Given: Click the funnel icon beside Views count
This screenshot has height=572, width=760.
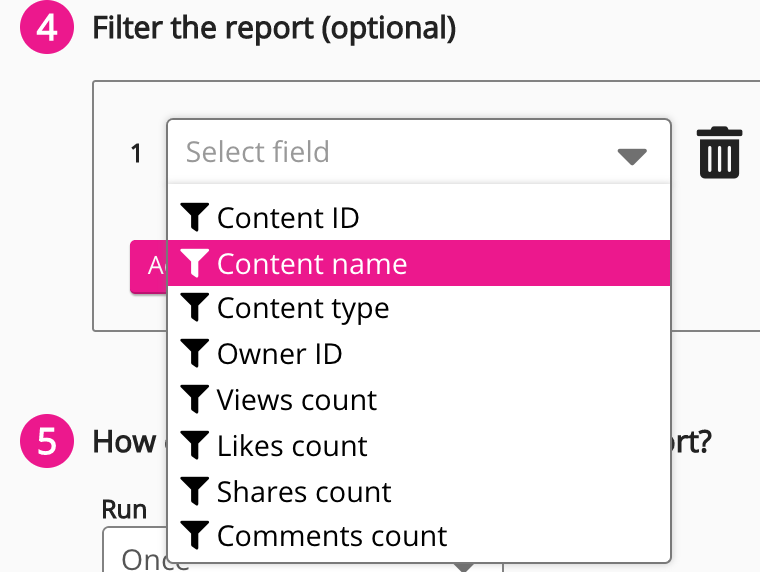Looking at the screenshot, I should click(x=195, y=400).
